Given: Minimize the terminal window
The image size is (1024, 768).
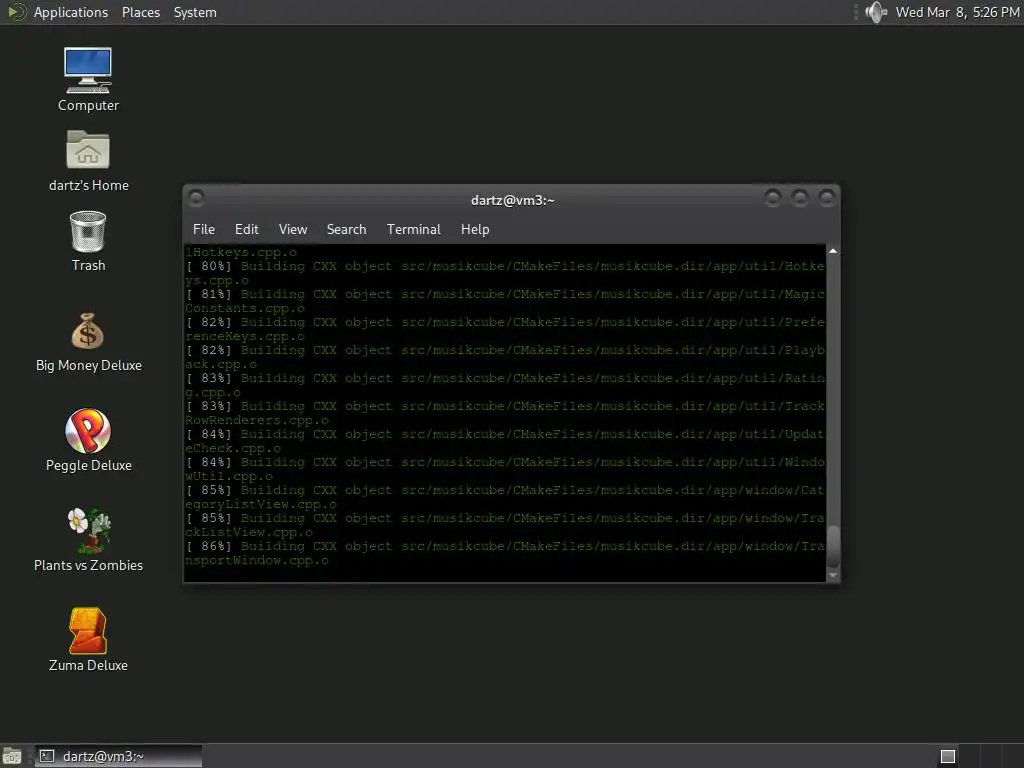Looking at the screenshot, I should 773,197.
